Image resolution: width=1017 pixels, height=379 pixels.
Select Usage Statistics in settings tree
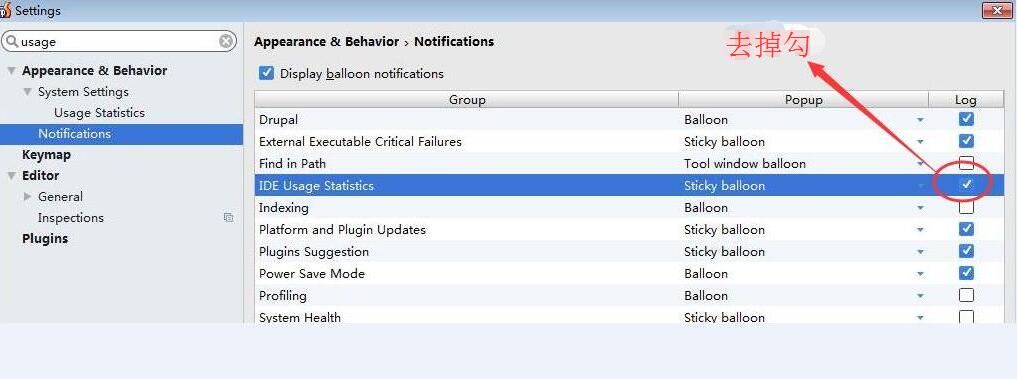click(x=99, y=112)
